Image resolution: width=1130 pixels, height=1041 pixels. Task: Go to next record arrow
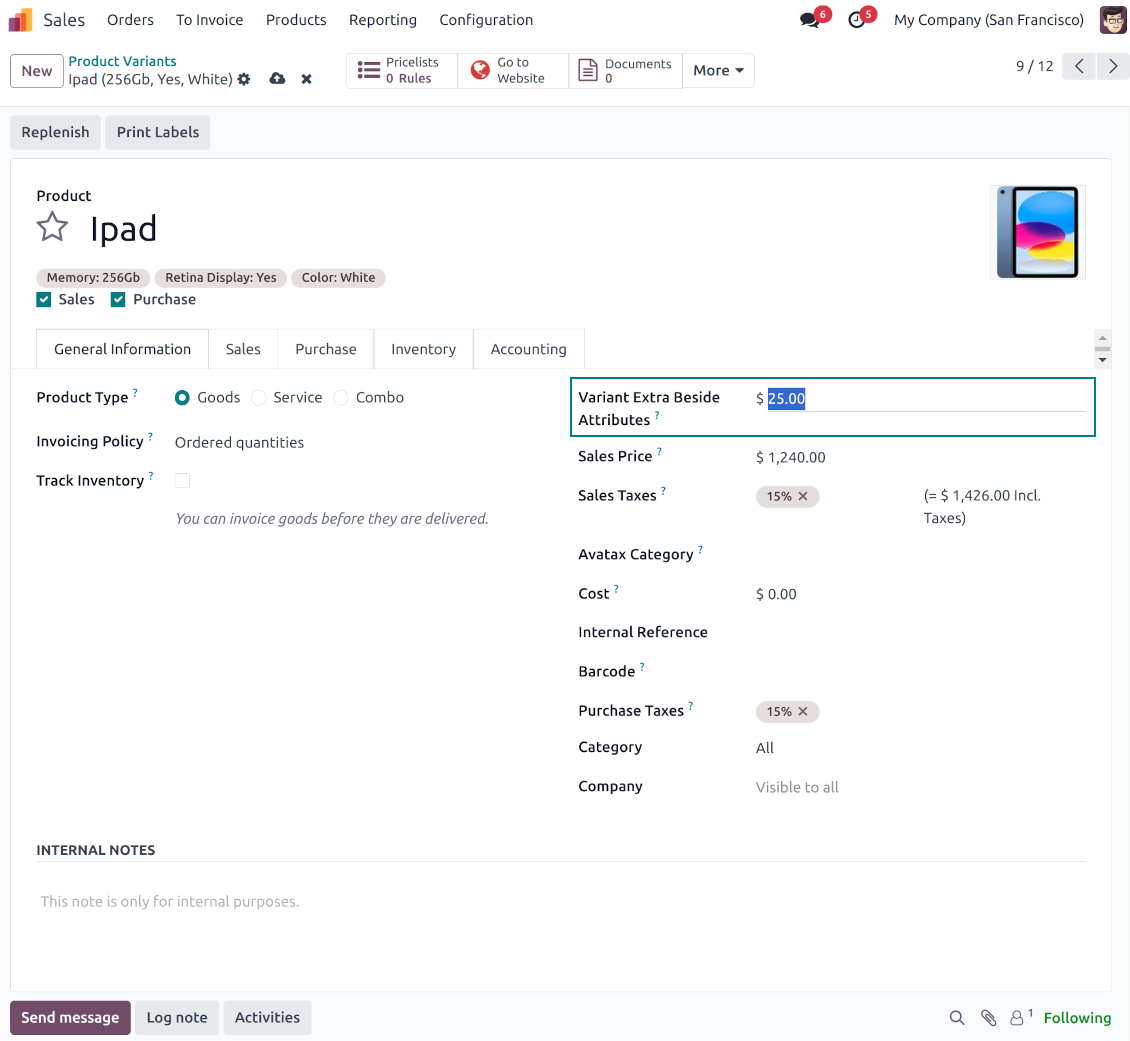pyautogui.click(x=1113, y=66)
